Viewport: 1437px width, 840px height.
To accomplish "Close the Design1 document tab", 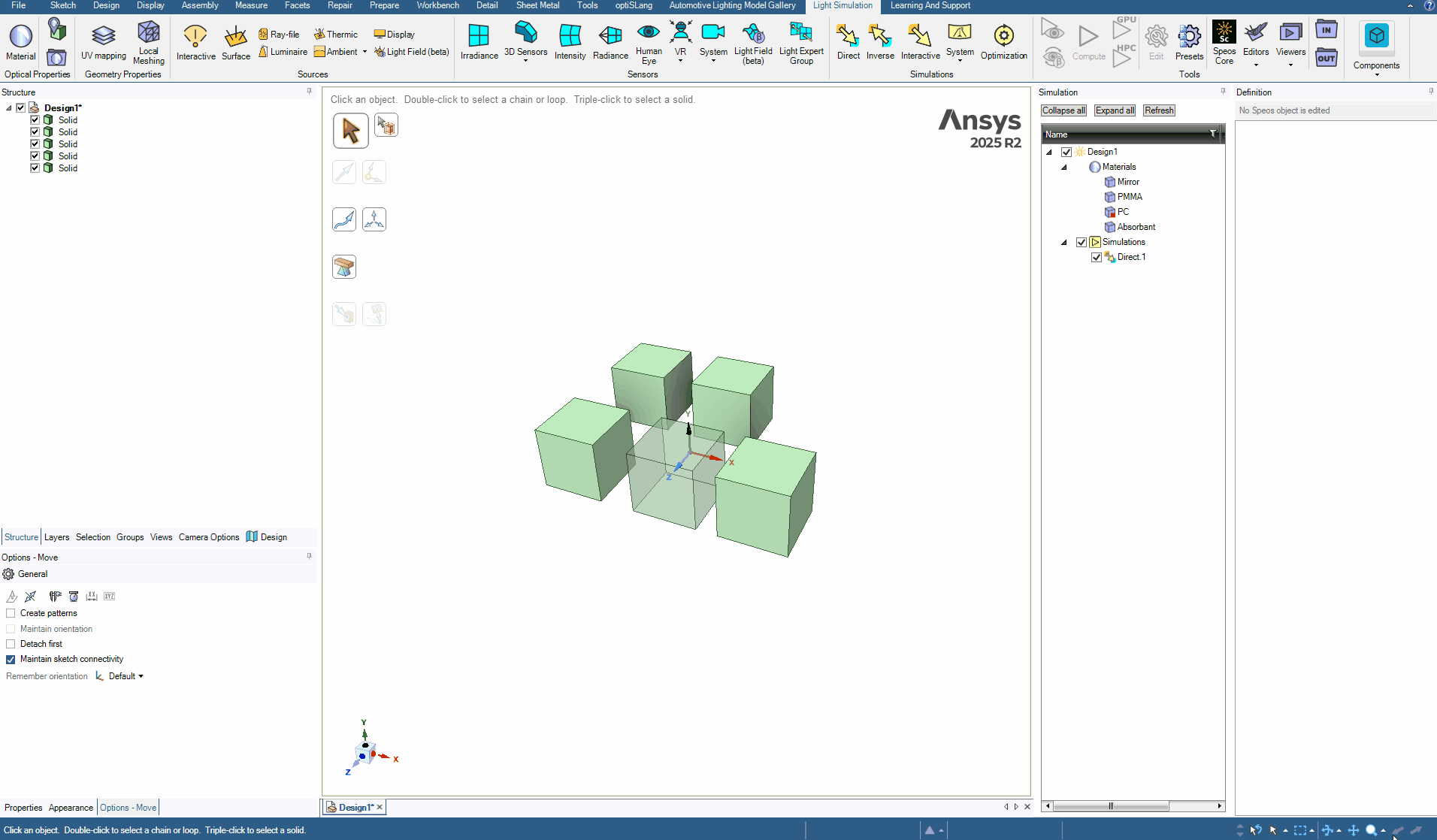I will pyautogui.click(x=380, y=807).
